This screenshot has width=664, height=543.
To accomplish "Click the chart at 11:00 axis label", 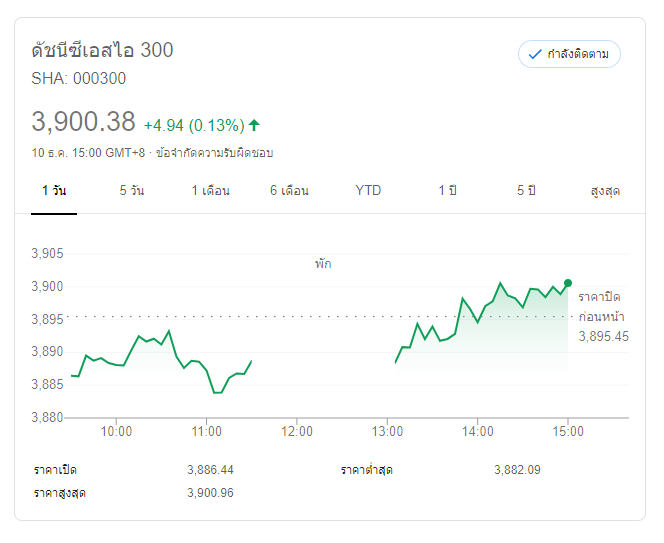I will [207, 432].
